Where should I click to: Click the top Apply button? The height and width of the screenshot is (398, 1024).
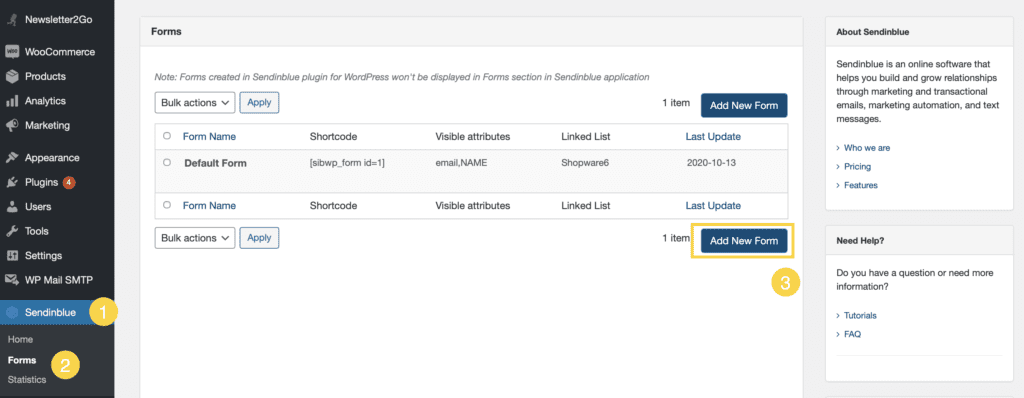[x=259, y=103]
